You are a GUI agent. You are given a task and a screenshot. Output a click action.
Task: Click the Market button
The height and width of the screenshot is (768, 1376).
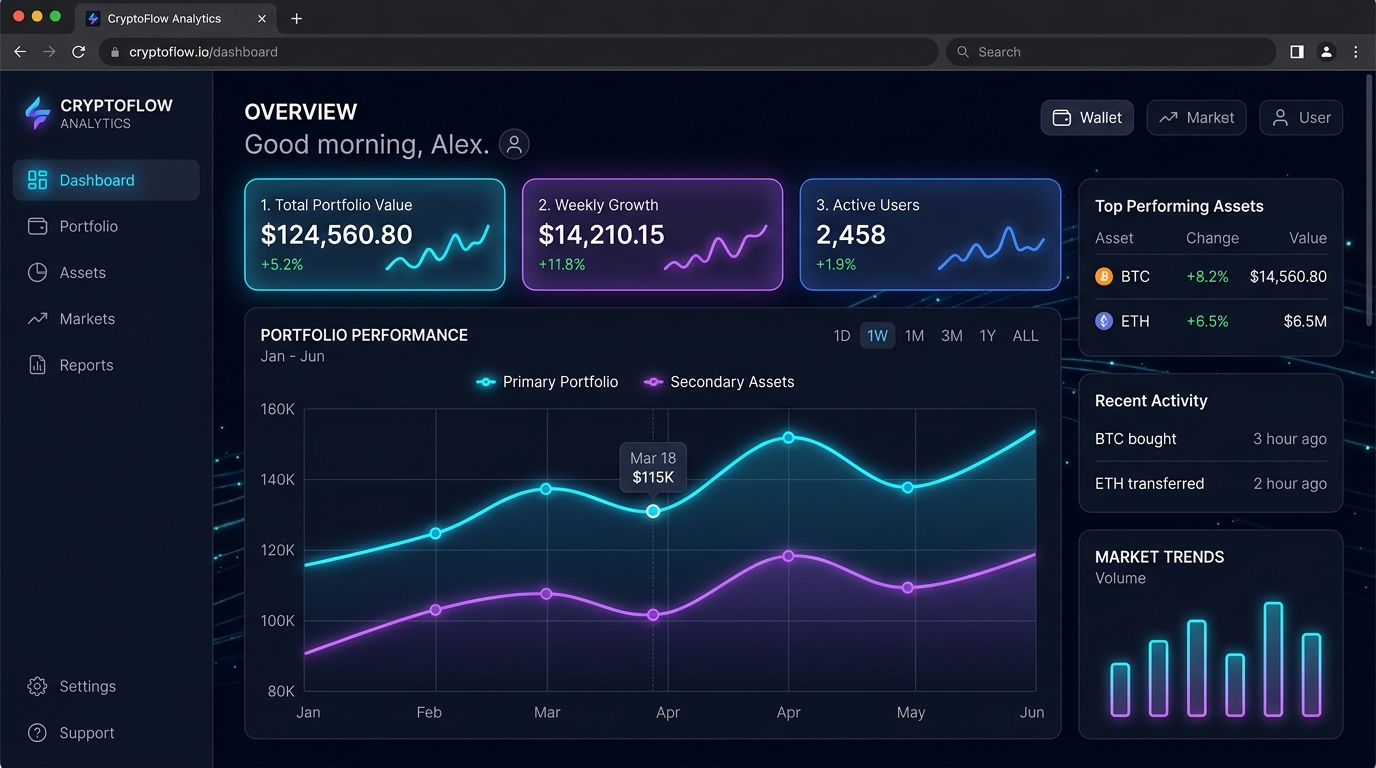click(x=1197, y=118)
